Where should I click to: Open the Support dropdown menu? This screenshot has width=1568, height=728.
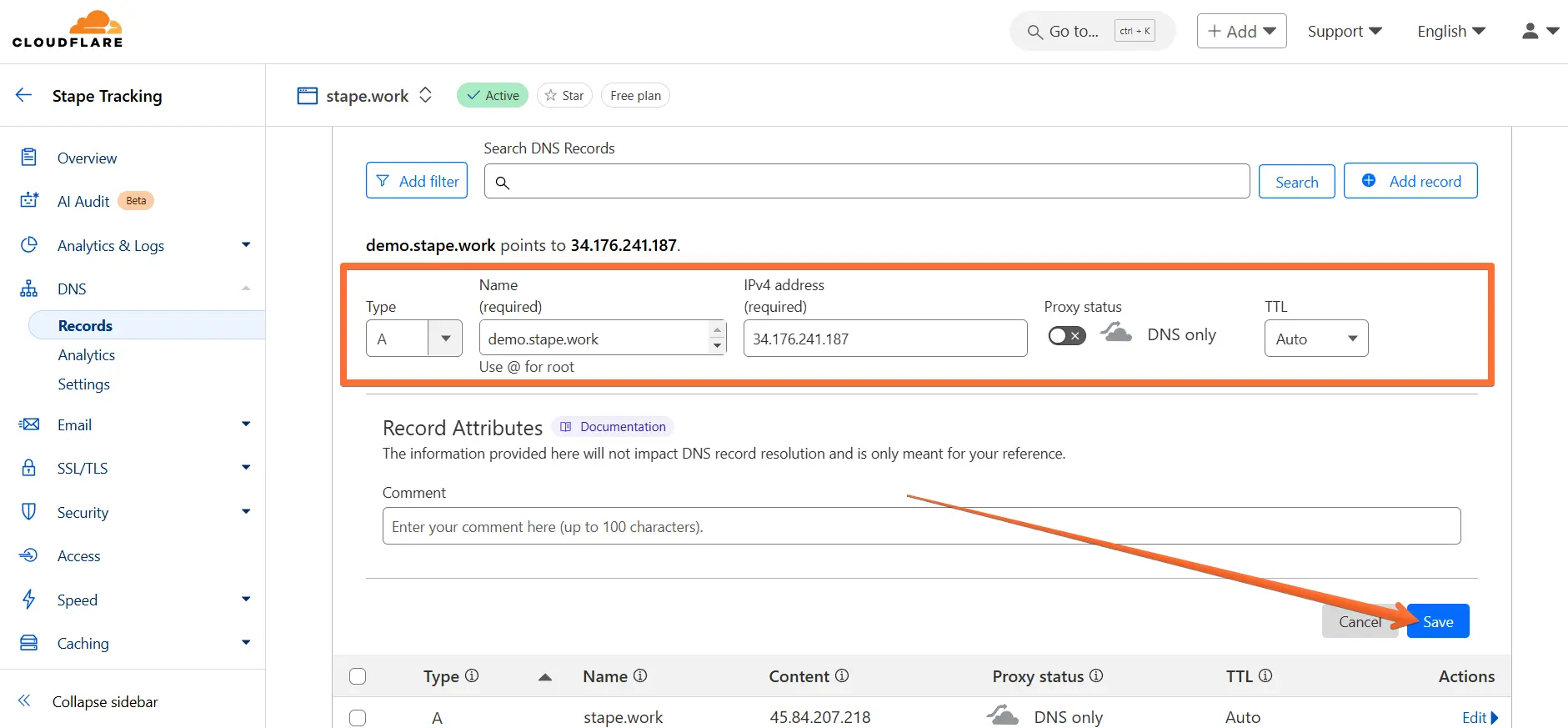(x=1345, y=31)
